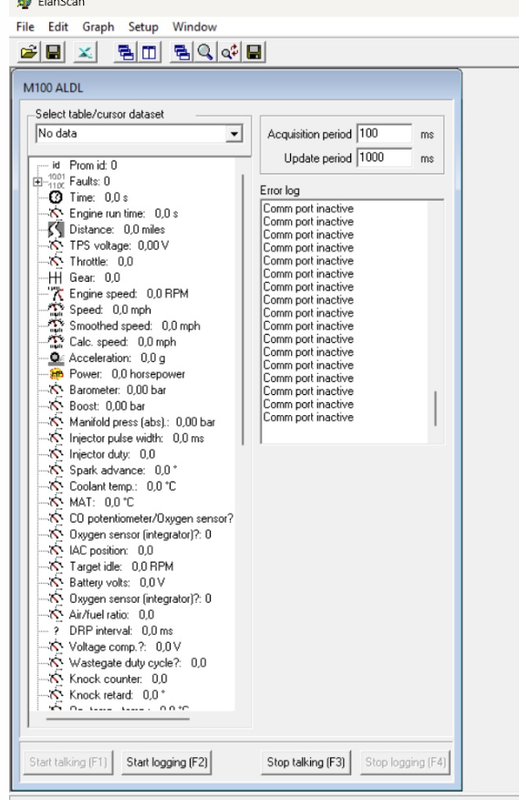Select the Injector duty row
519x800 pixels.
tap(112, 454)
